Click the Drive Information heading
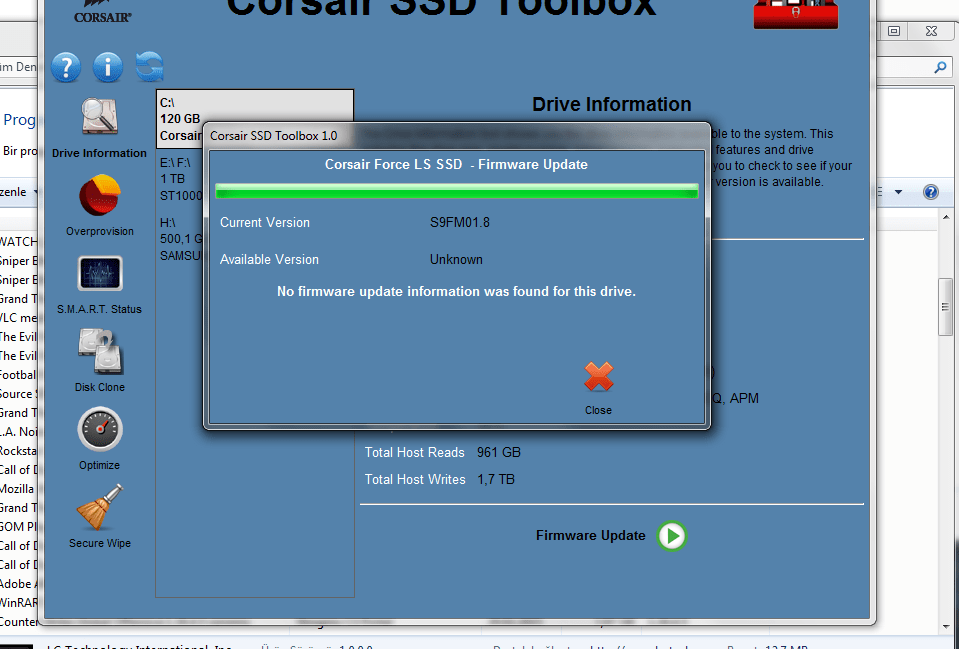Screen dimensions: 959x649 point(612,105)
